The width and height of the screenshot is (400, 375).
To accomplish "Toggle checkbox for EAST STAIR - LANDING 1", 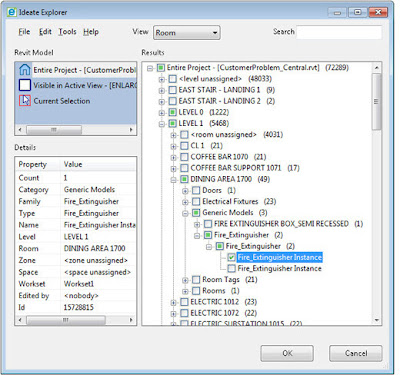I will tap(172, 90).
